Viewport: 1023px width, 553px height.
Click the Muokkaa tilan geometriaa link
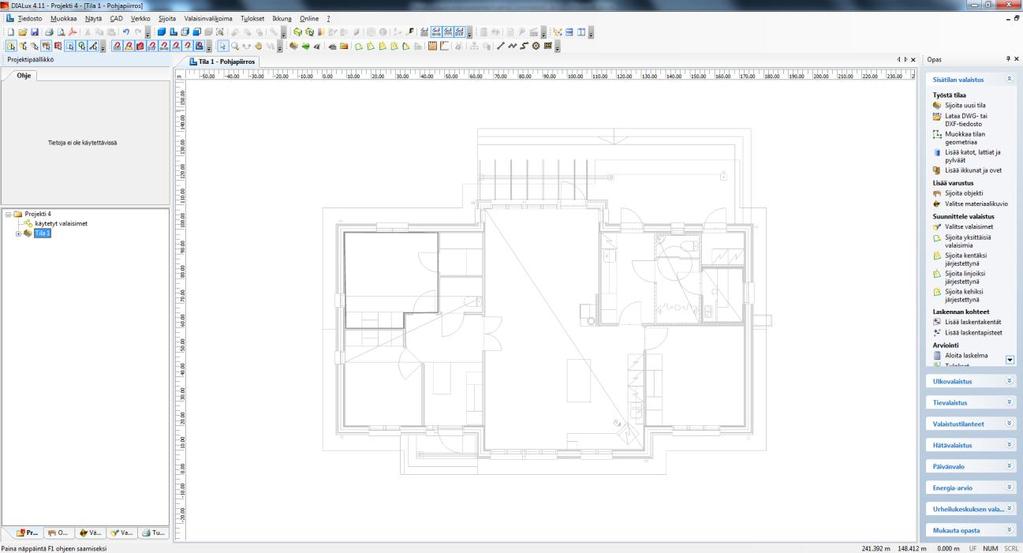[x=965, y=138]
